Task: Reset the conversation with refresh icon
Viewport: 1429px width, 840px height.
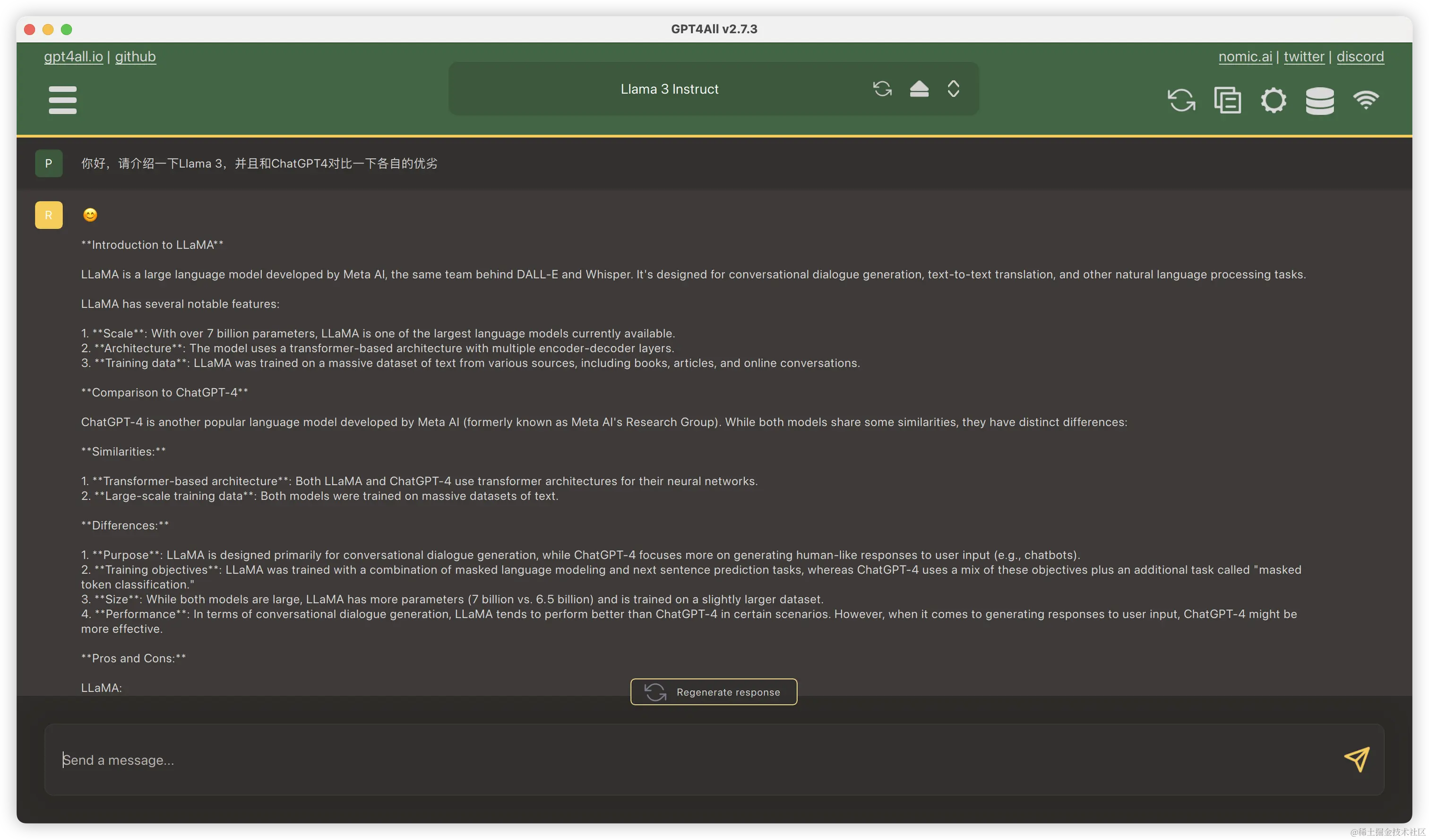Action: pos(1181,100)
